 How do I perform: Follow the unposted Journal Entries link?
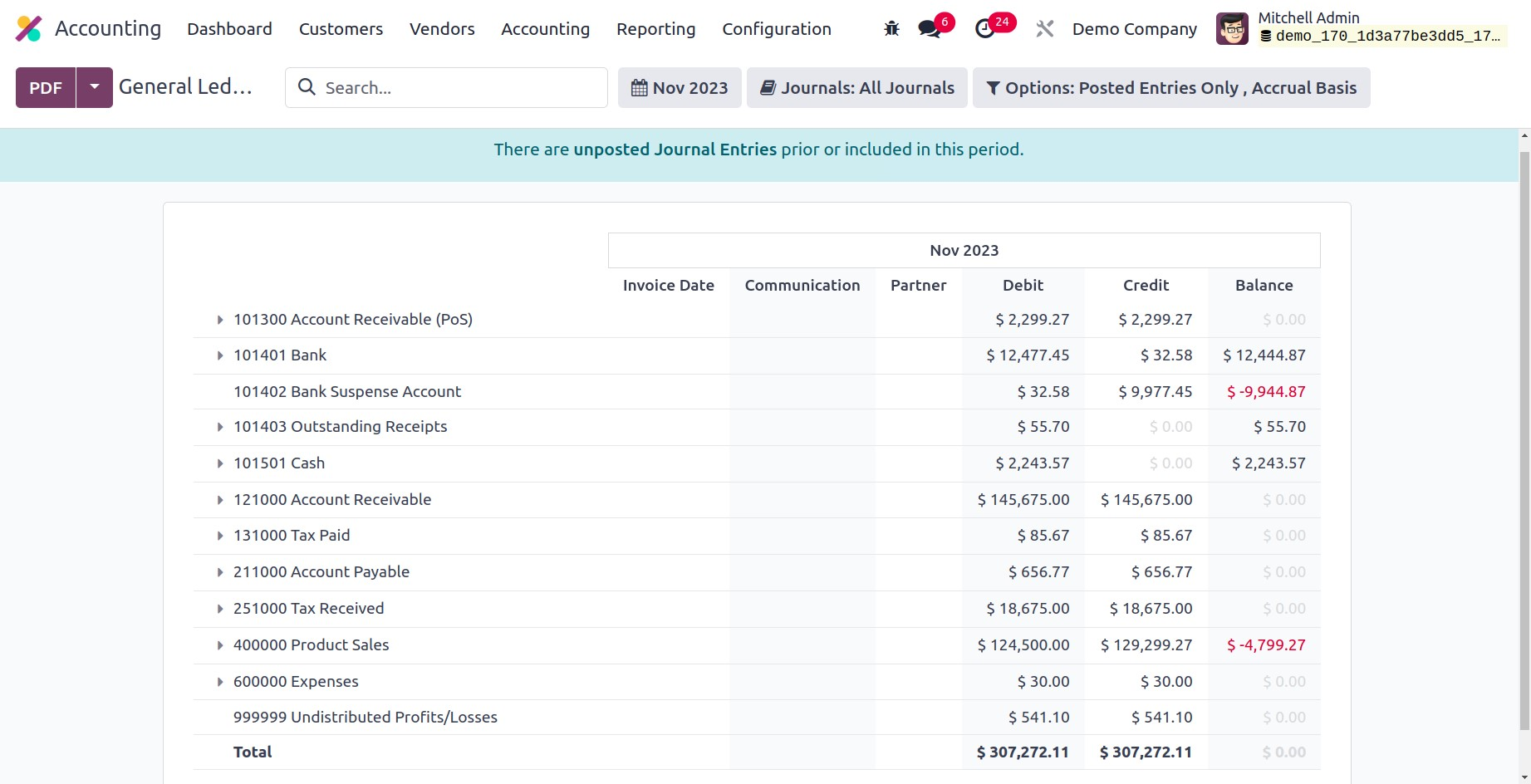(675, 149)
